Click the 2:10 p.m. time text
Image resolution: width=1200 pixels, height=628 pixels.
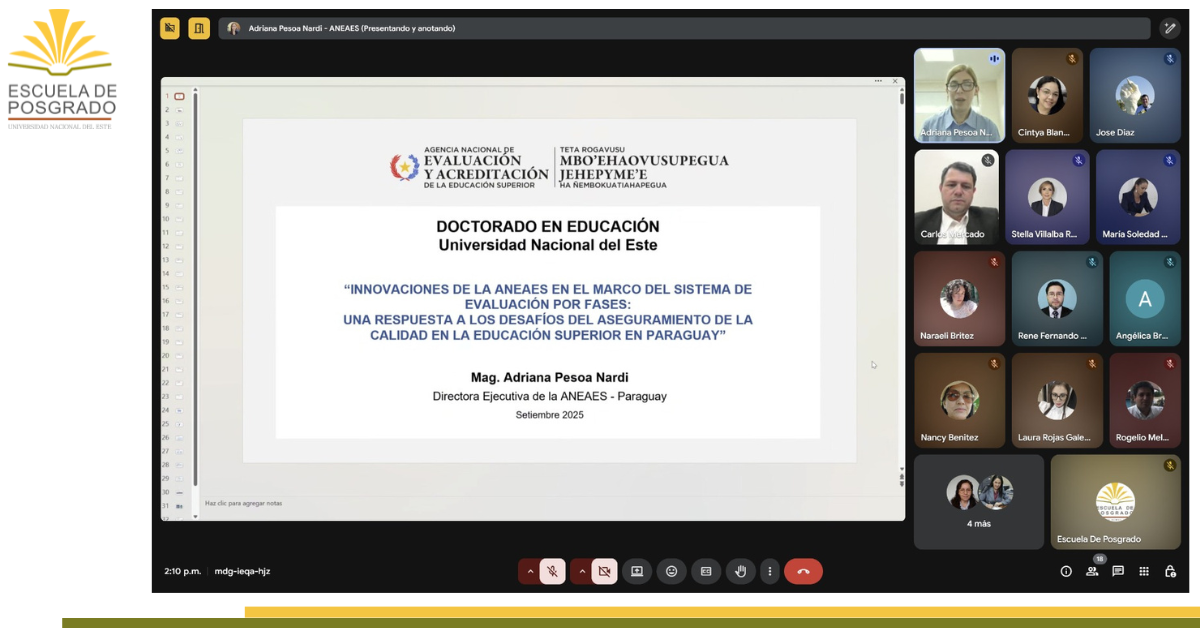(x=182, y=571)
